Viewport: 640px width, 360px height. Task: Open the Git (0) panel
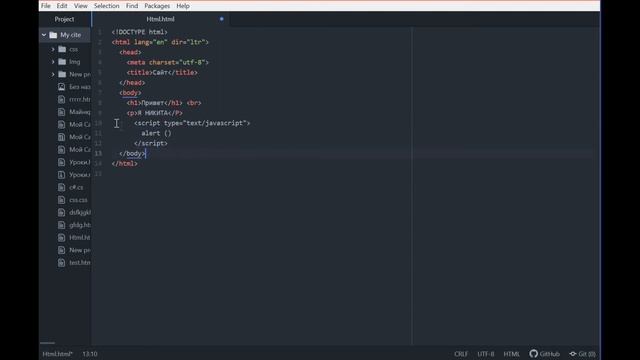point(582,354)
